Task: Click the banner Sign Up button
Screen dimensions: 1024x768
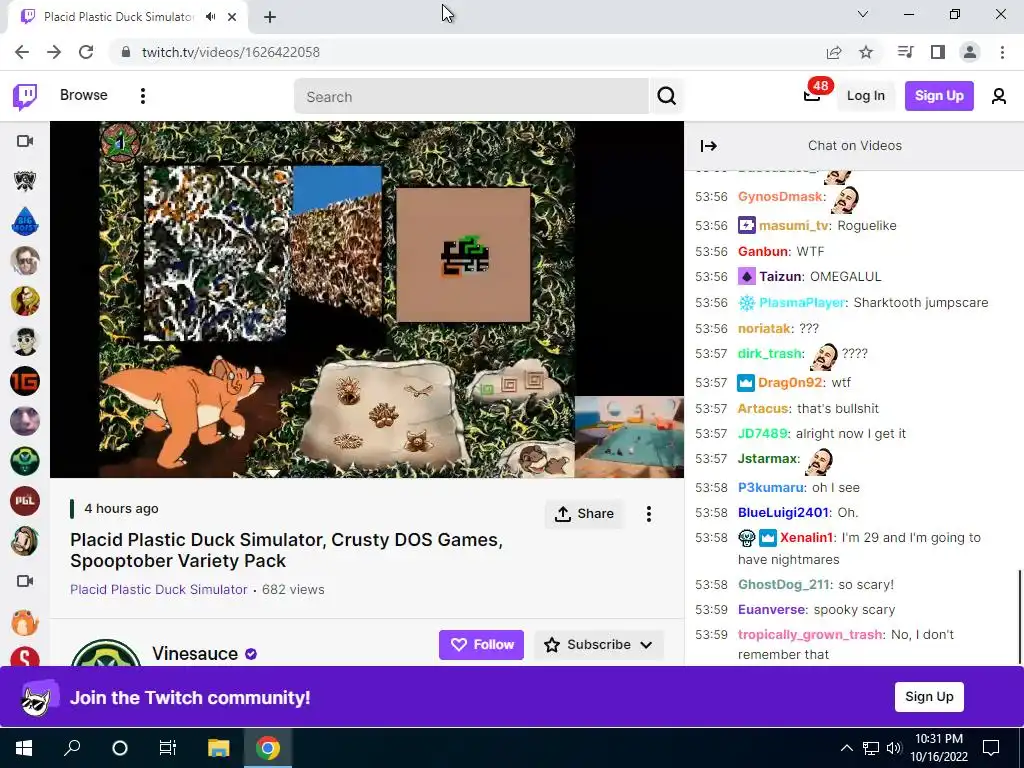Action: coord(929,697)
